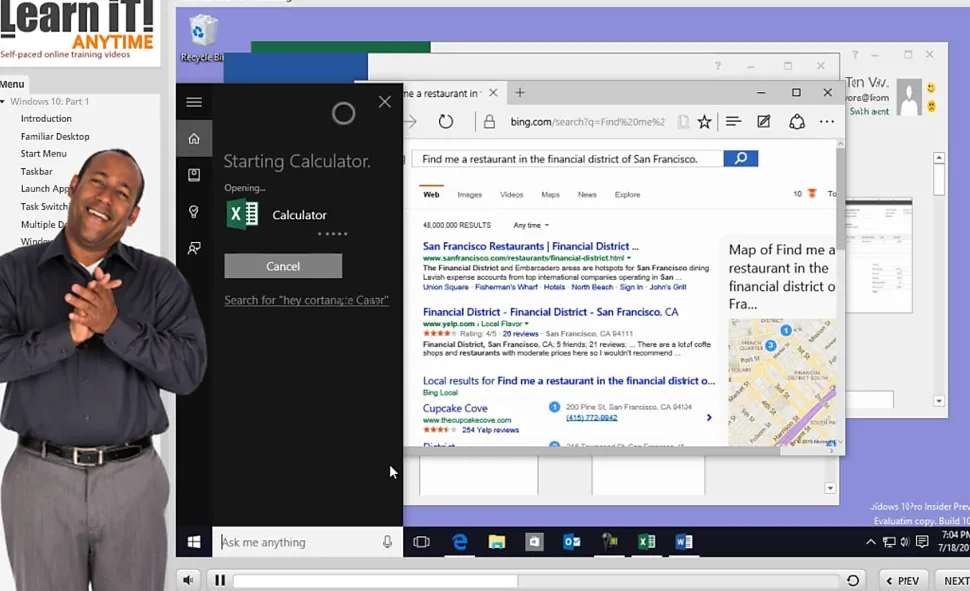Make a Web Note in Edge

coord(764,122)
